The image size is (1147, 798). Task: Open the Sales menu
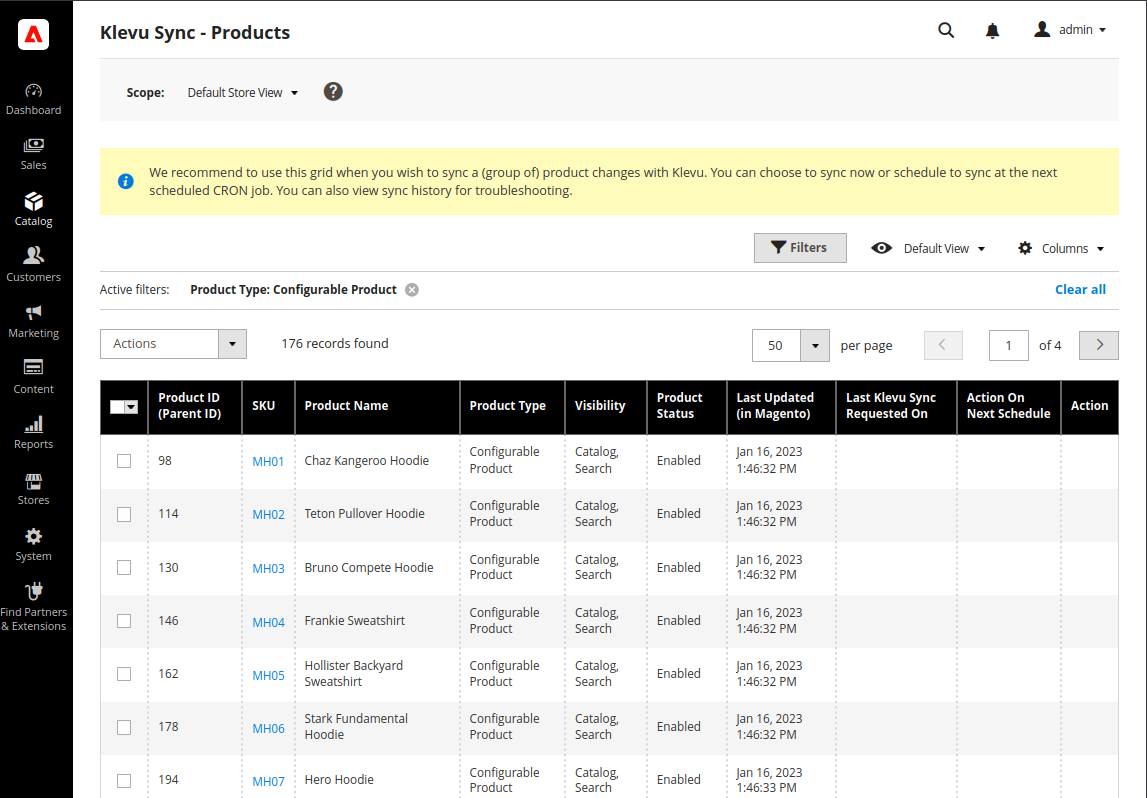coord(34,154)
